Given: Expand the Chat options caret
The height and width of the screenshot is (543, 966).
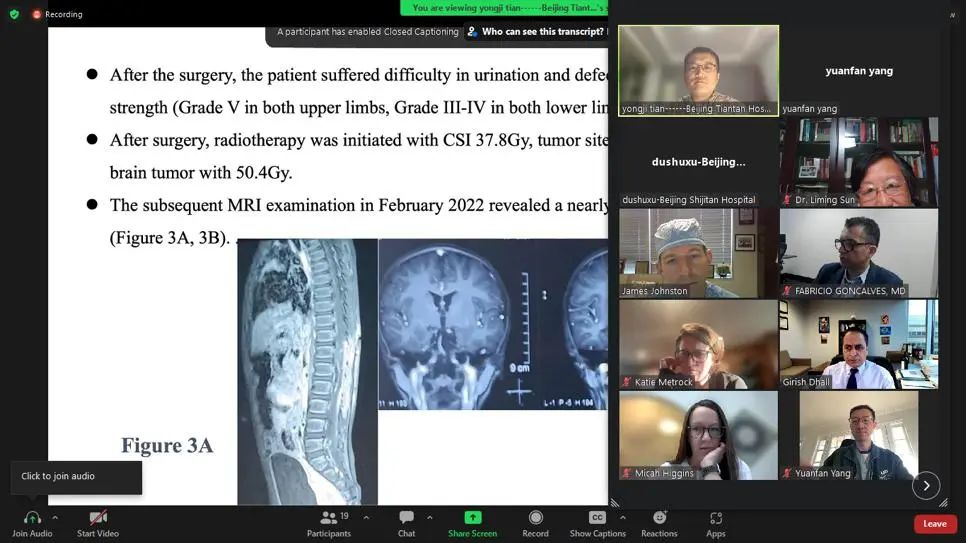Looking at the screenshot, I should [x=430, y=517].
